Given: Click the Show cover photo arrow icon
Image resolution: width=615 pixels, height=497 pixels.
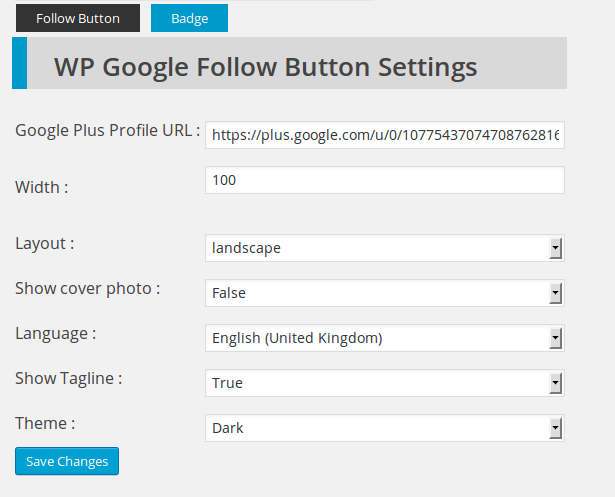Looking at the screenshot, I should click(555, 293).
